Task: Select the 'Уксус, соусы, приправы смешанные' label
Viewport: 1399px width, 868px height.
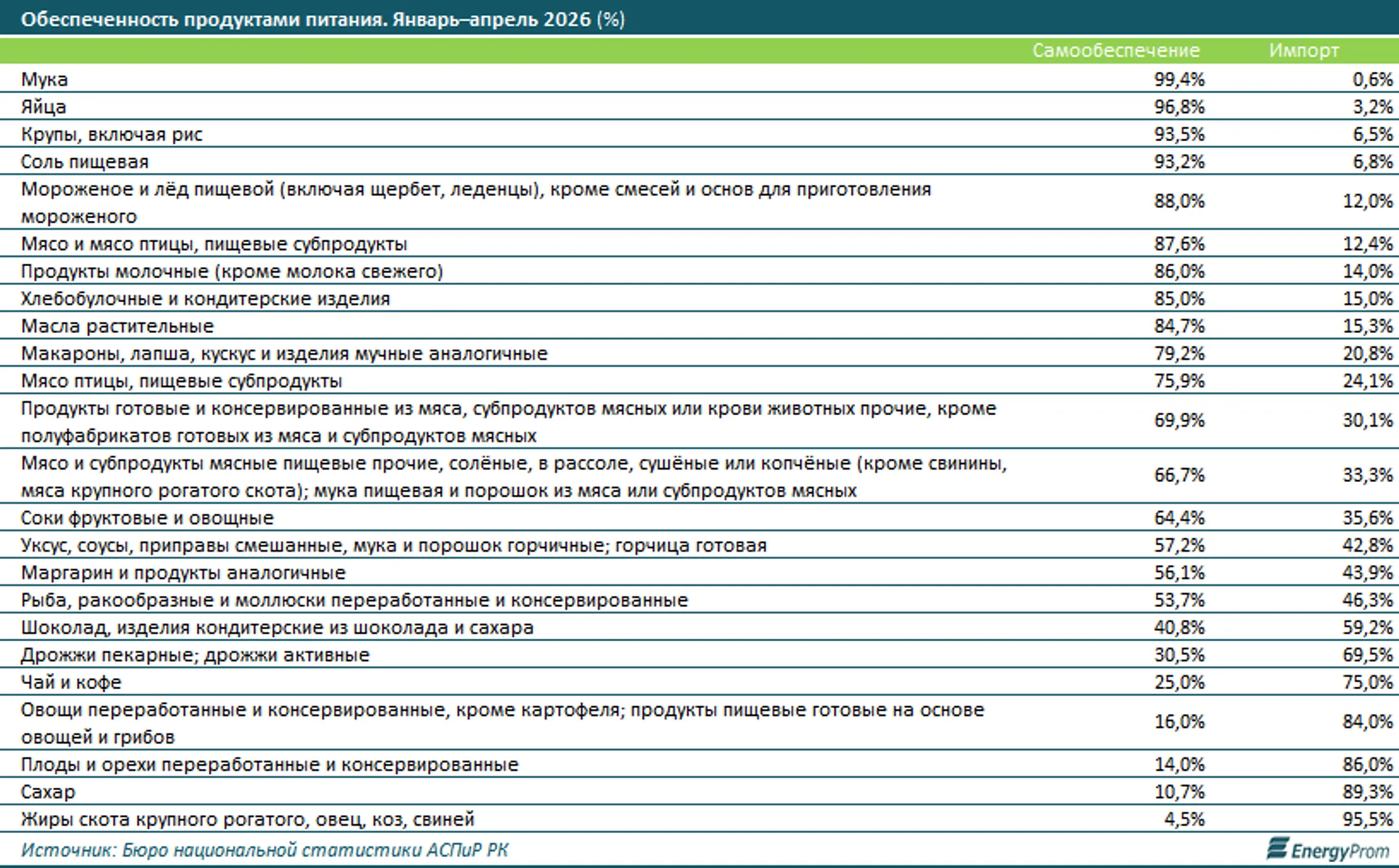Action: 394,545
